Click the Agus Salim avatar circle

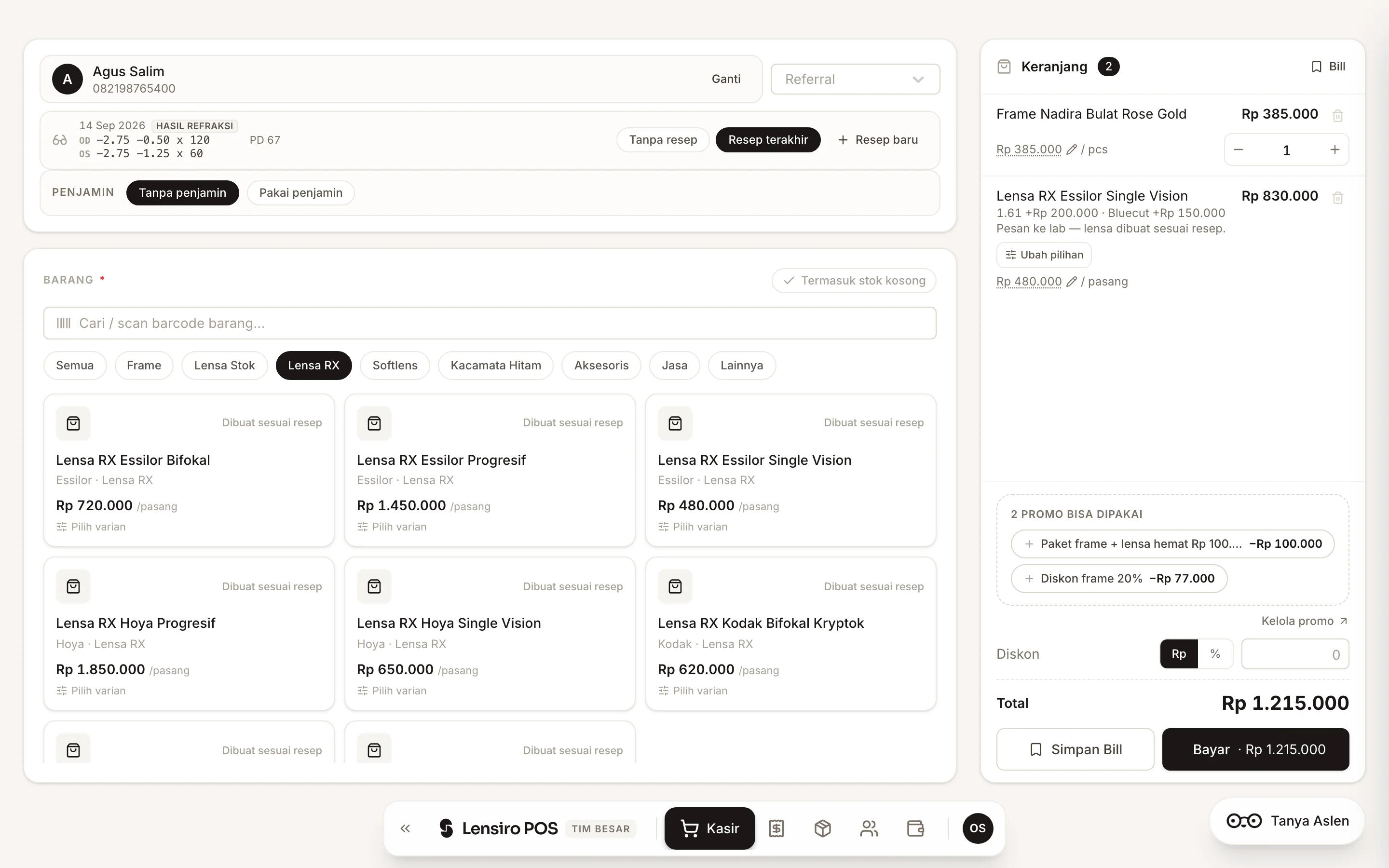point(67,79)
